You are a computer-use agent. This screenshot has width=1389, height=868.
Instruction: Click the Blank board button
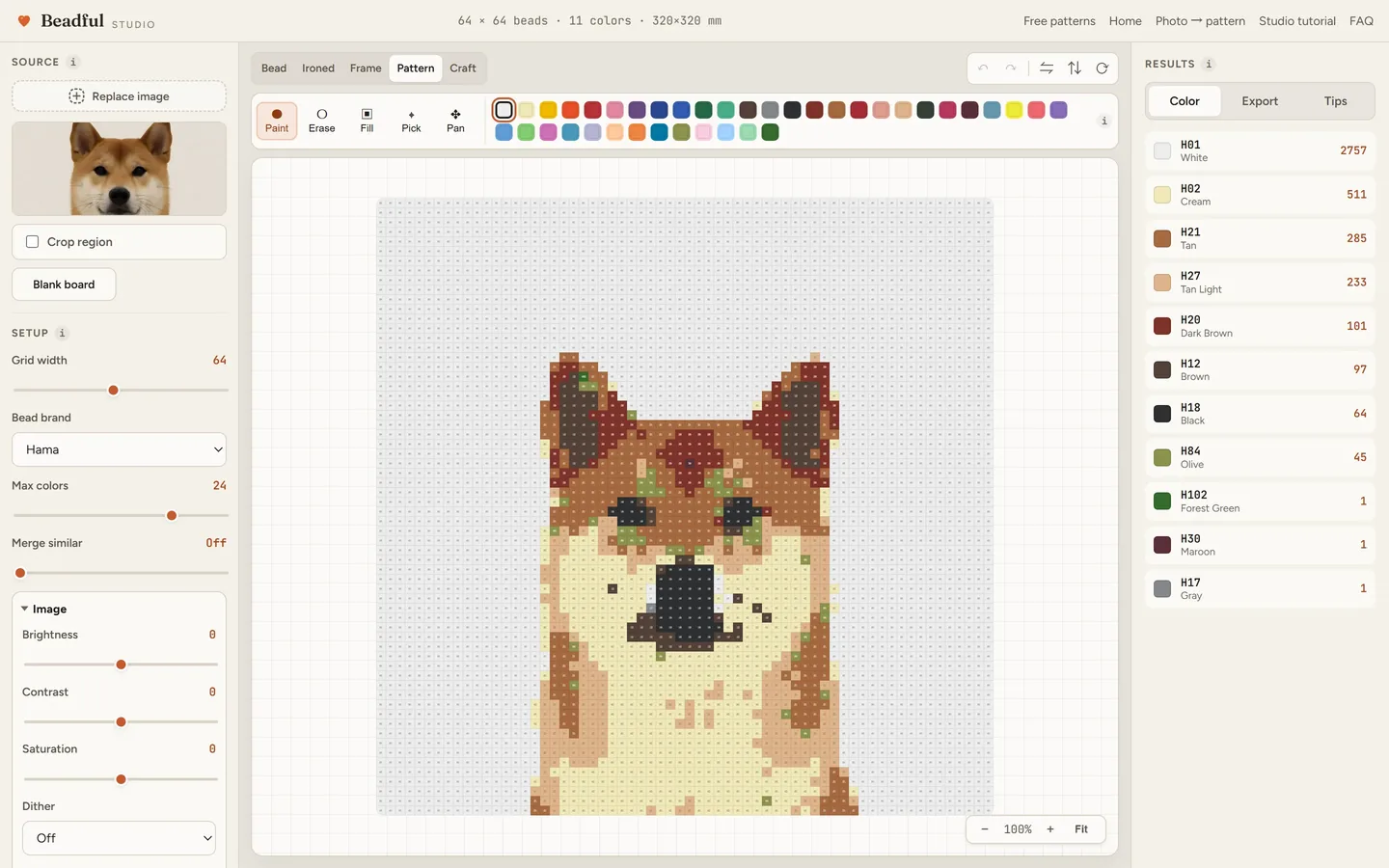pos(64,285)
